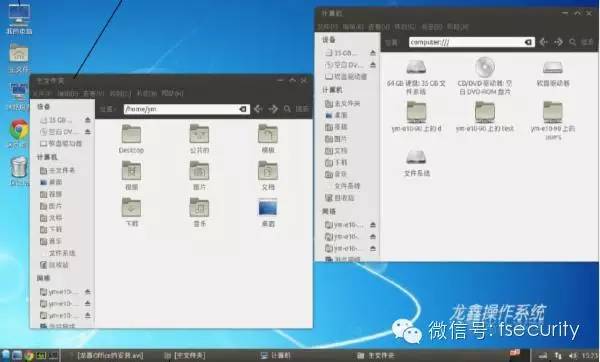The image size is (600, 362).
Task: Go forward in the computer:/// window toolbar
Action: coord(558,42)
